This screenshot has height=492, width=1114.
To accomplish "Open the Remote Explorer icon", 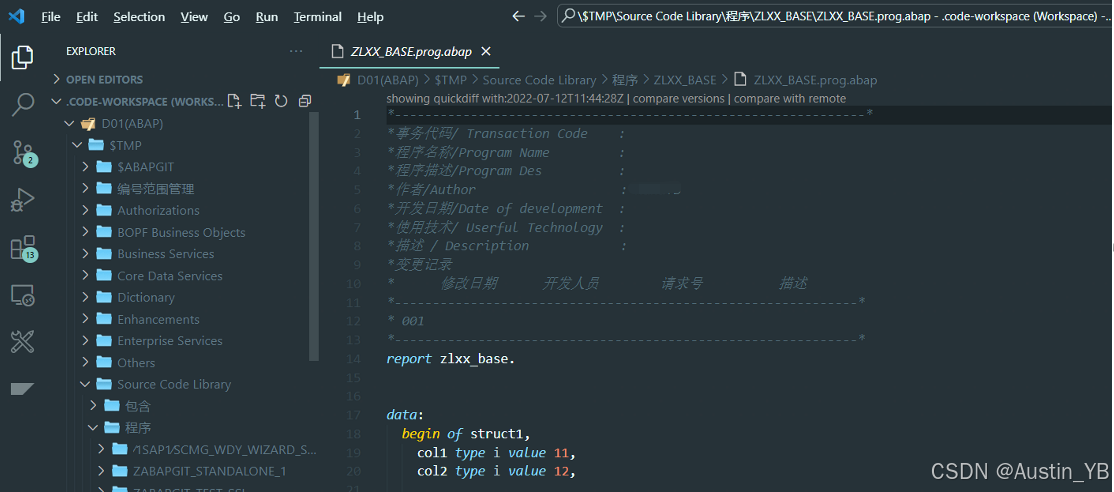I will pyautogui.click(x=22, y=295).
